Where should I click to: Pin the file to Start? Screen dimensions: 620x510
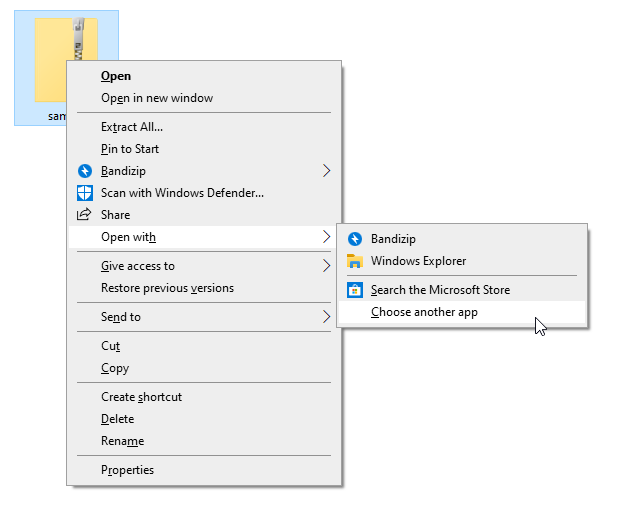coord(130,149)
